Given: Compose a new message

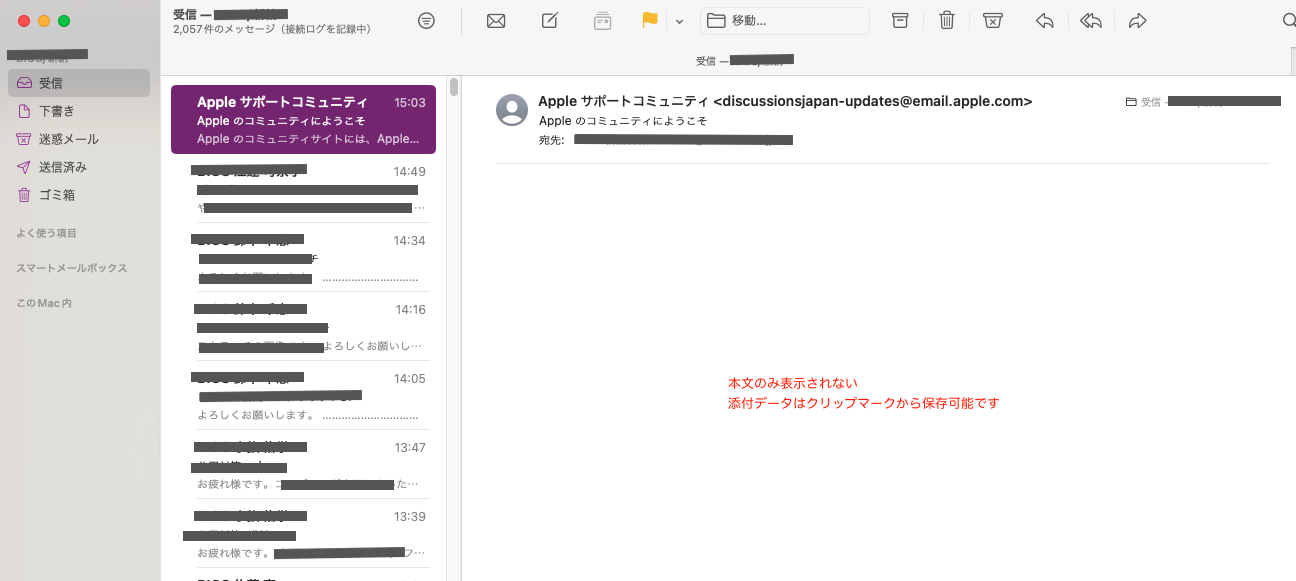Looking at the screenshot, I should 549,21.
